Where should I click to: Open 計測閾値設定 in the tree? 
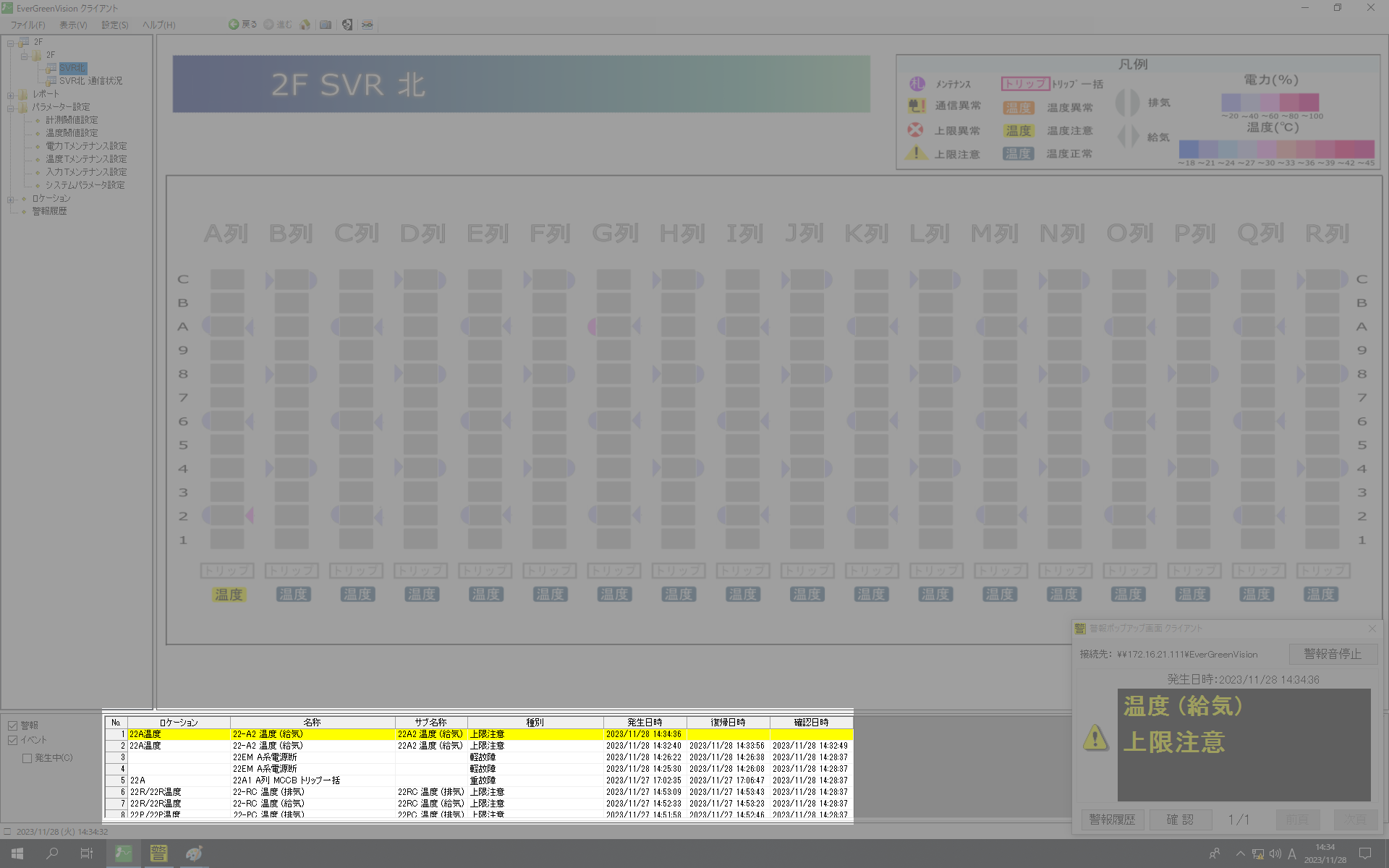[x=72, y=120]
